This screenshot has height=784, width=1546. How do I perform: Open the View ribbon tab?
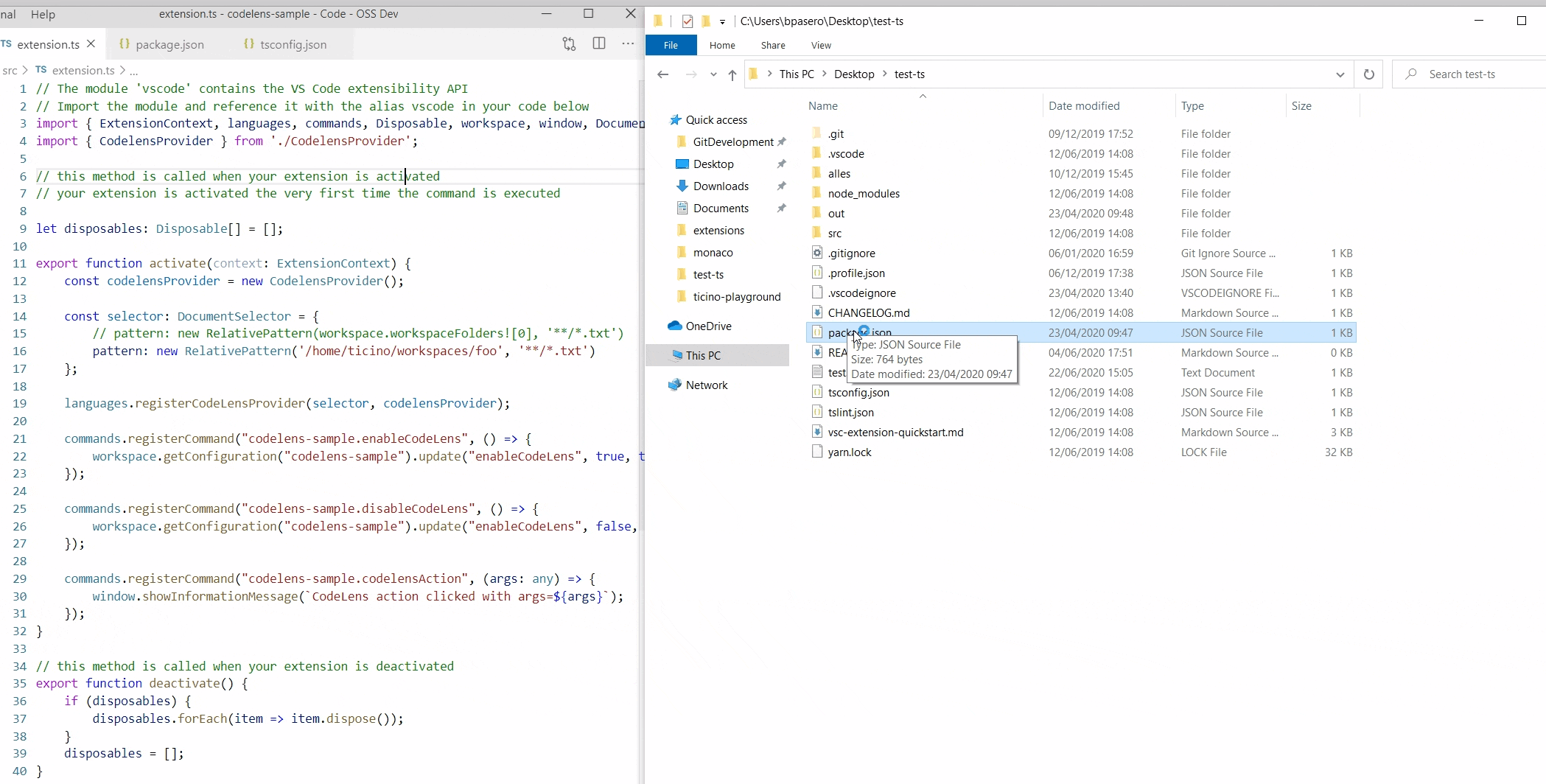click(x=821, y=45)
